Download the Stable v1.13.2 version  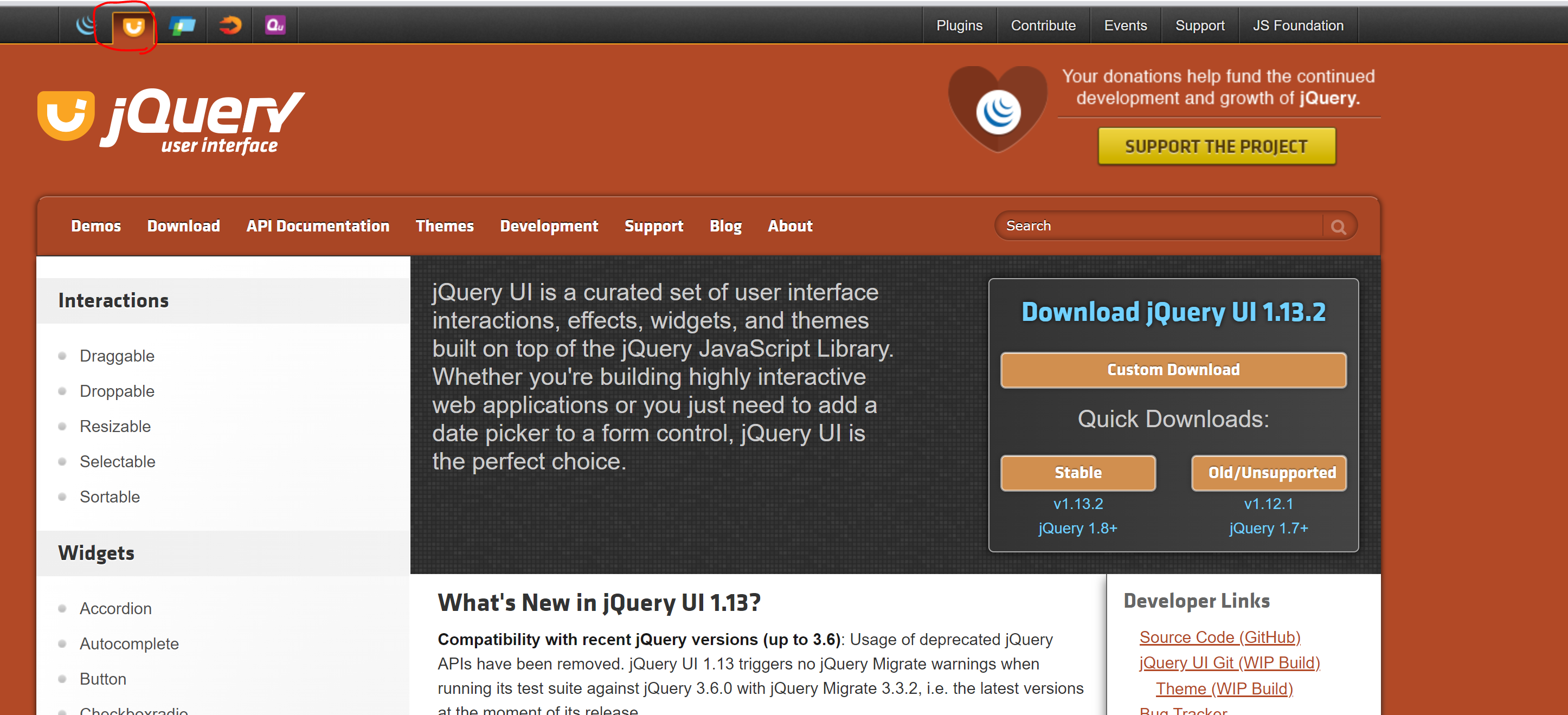tap(1077, 473)
